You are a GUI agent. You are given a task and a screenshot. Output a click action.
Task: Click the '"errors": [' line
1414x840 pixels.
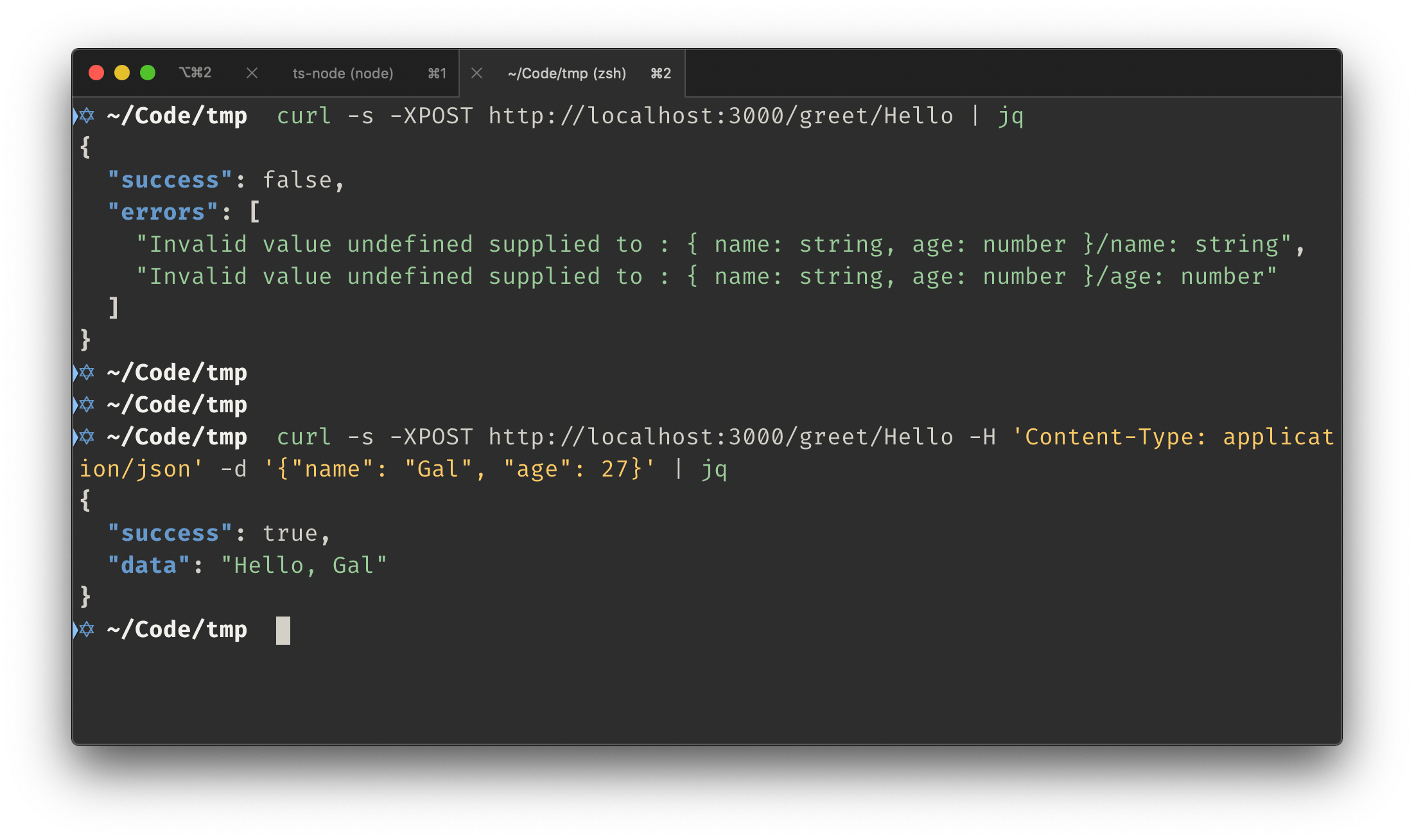184,212
